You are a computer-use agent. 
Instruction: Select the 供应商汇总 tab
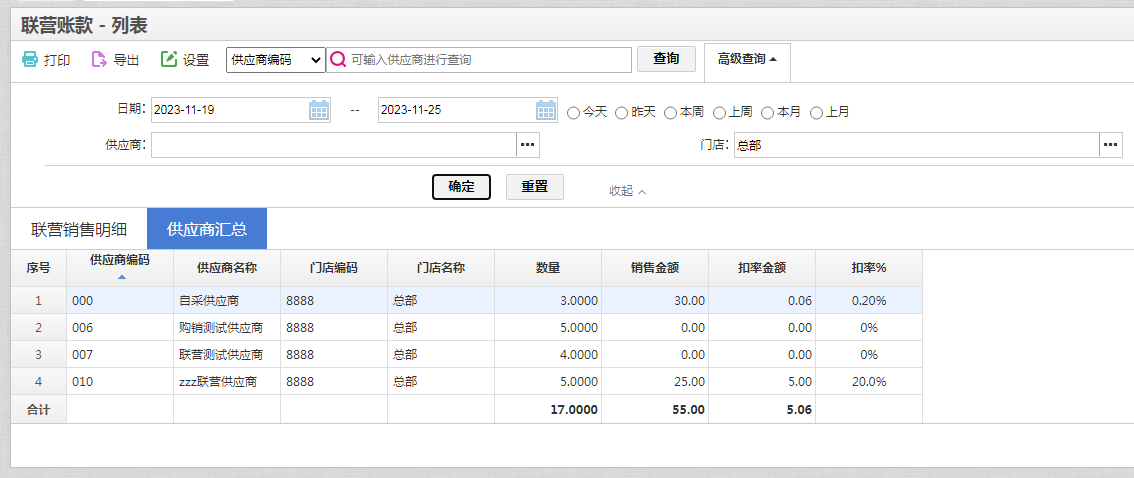click(x=207, y=229)
